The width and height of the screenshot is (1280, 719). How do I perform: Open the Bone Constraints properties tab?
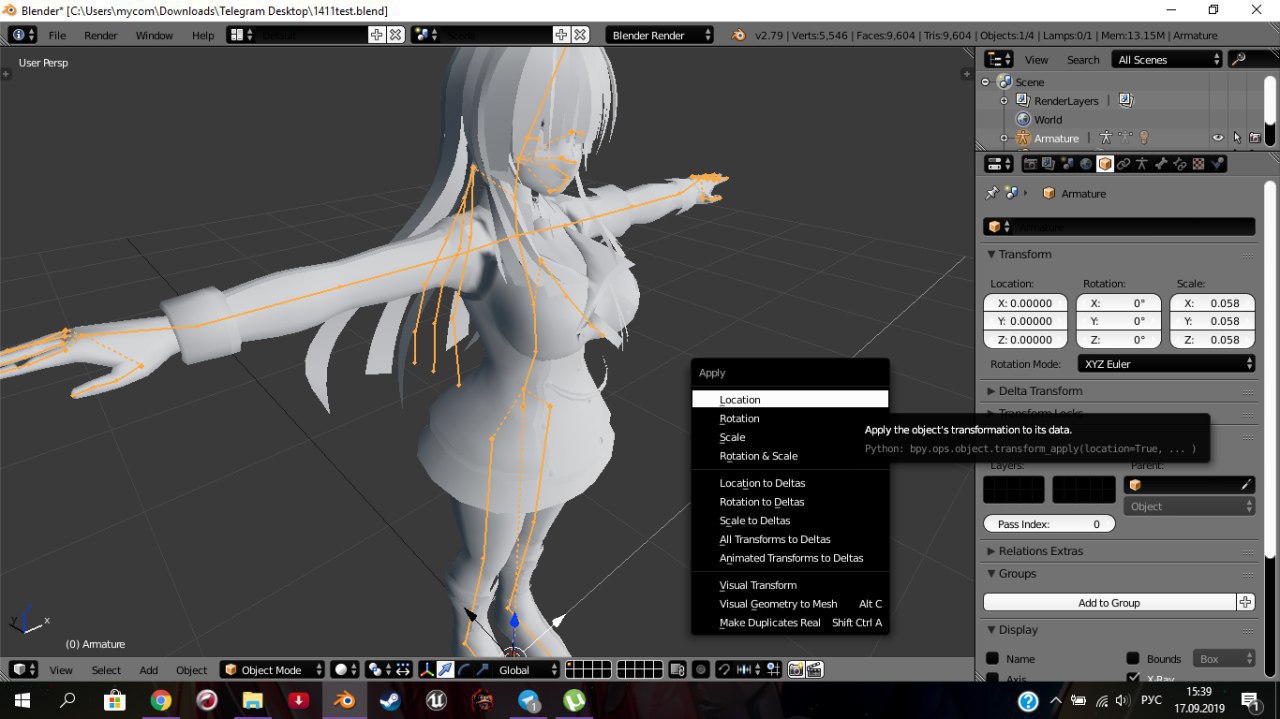pyautogui.click(x=1180, y=163)
